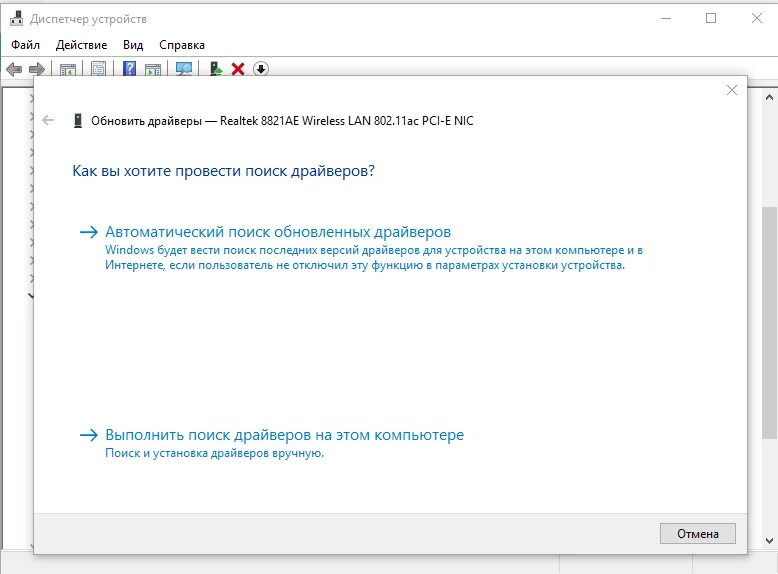This screenshot has width=778, height=574.
Task: Click the dialog back arrow near title
Action: click(48, 120)
